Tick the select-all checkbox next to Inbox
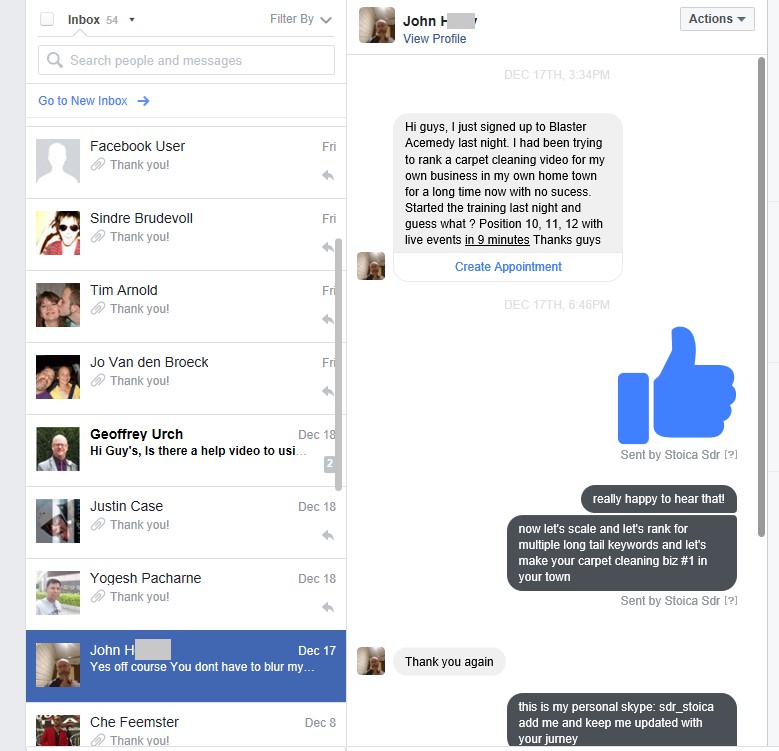Screen dimensions: 779x751 point(47,19)
